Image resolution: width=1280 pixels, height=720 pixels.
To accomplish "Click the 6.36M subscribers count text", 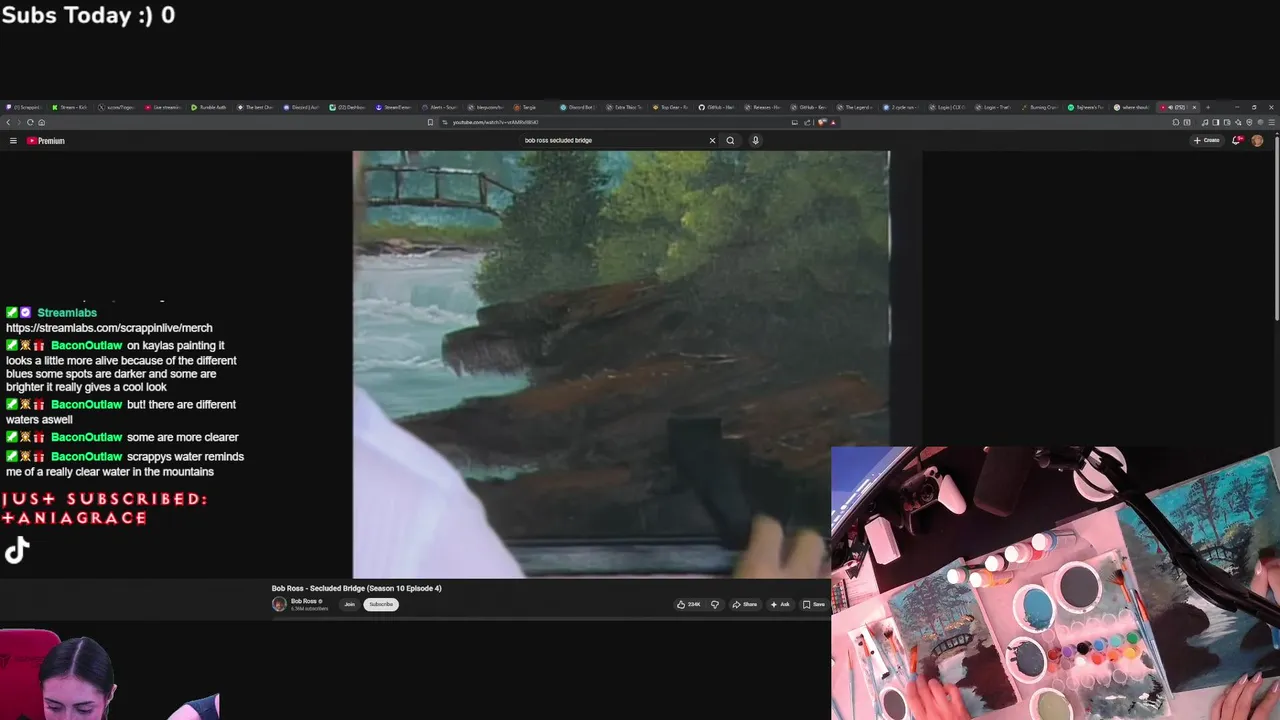I will (x=309, y=608).
